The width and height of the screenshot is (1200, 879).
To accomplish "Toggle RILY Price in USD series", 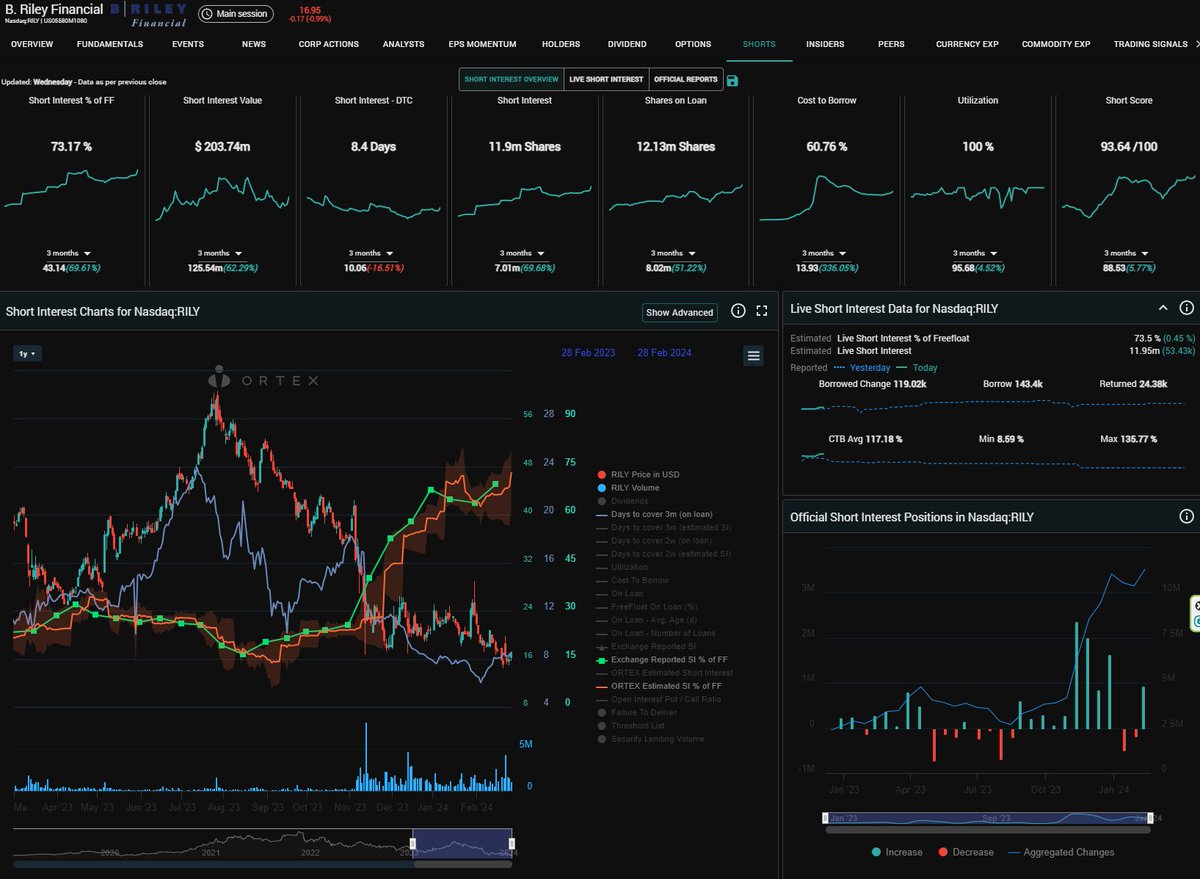I will point(638,474).
